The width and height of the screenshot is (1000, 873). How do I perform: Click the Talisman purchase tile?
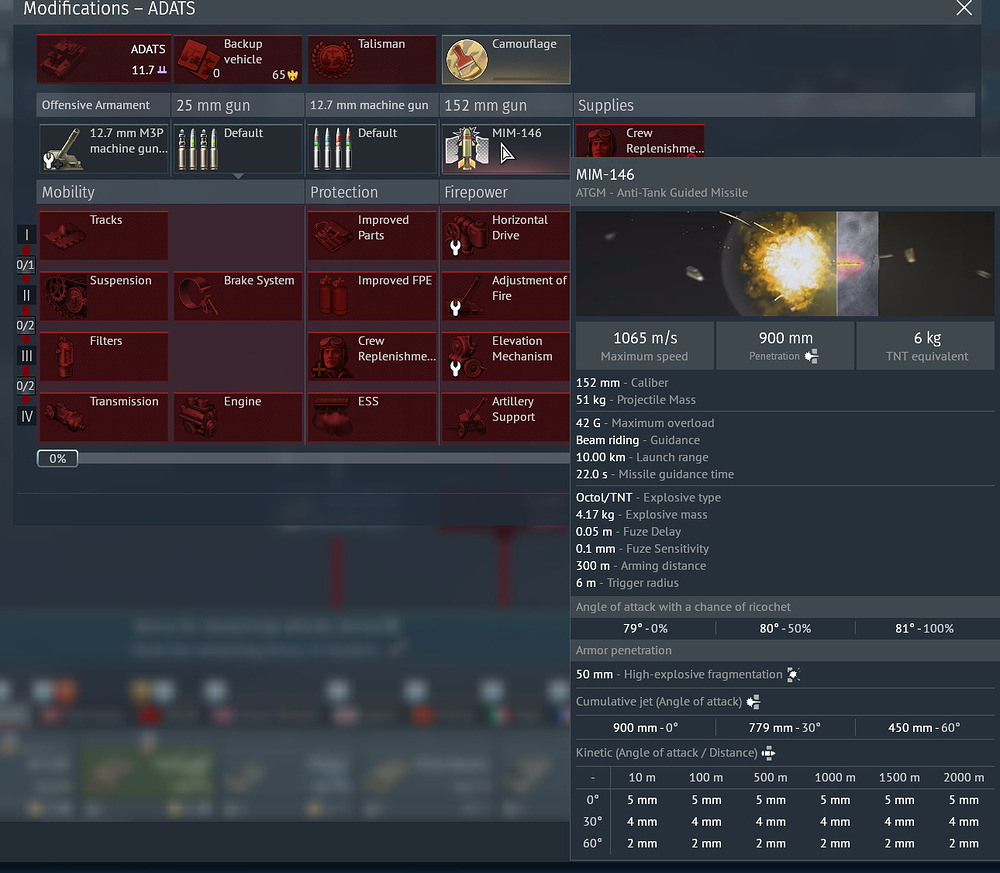(x=372, y=60)
